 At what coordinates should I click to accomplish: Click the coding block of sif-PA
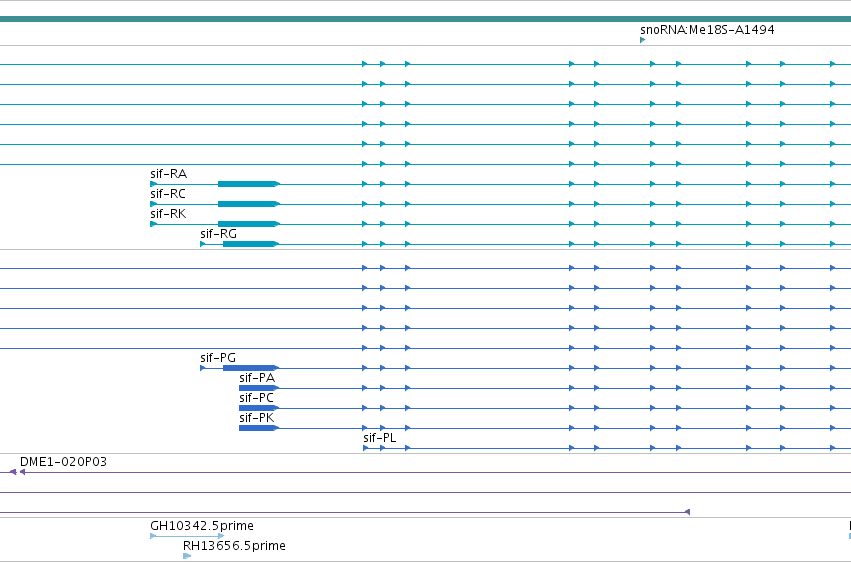(258, 388)
